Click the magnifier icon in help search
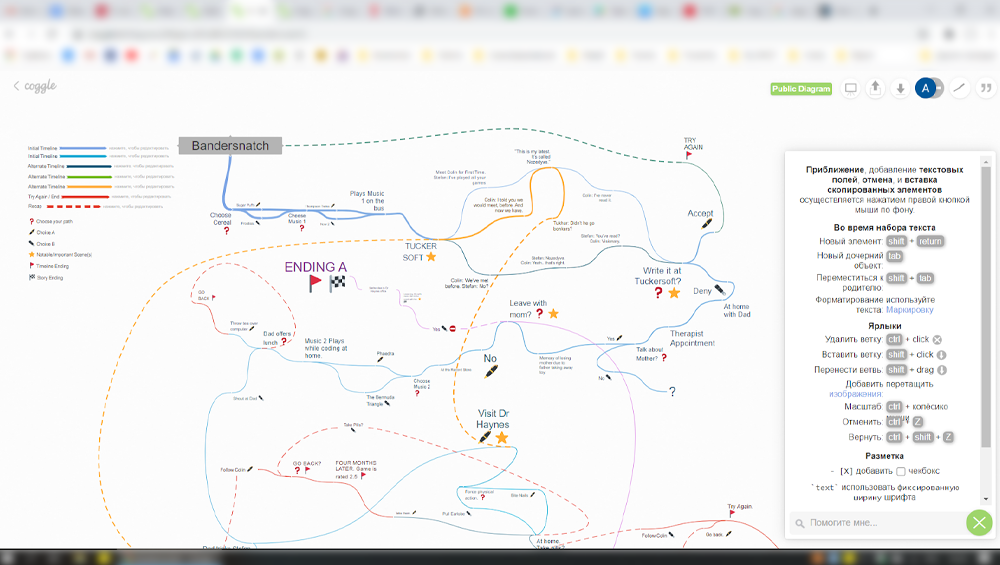Image resolution: width=1000 pixels, height=565 pixels. coord(800,524)
